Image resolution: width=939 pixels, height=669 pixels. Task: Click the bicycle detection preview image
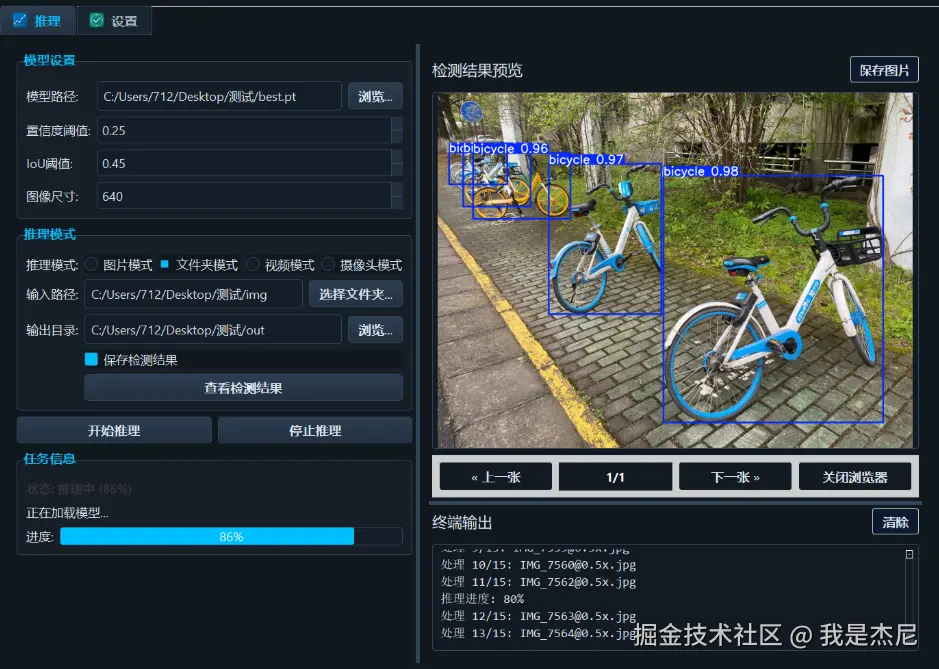(672, 270)
